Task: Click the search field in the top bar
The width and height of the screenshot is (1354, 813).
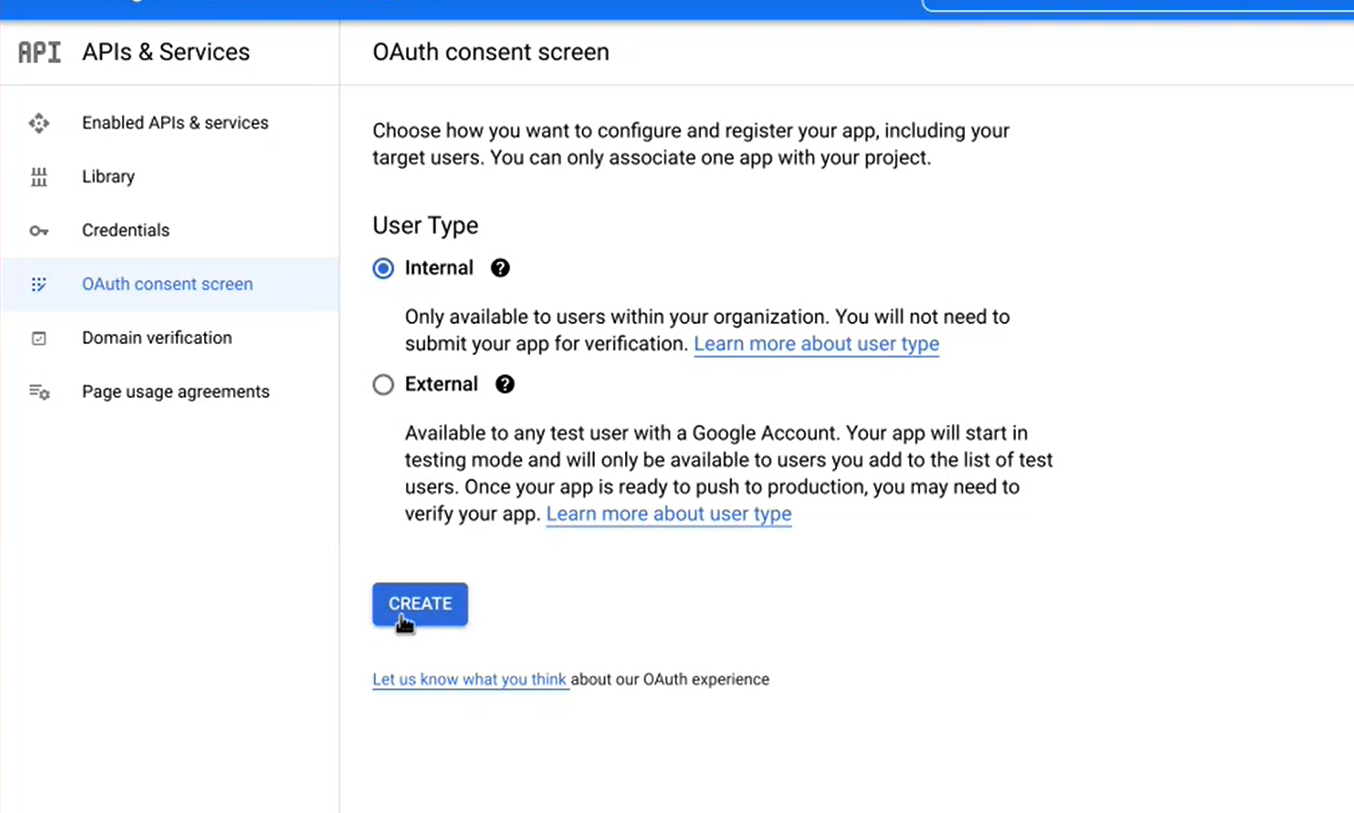Action: pyautogui.click(x=1137, y=5)
